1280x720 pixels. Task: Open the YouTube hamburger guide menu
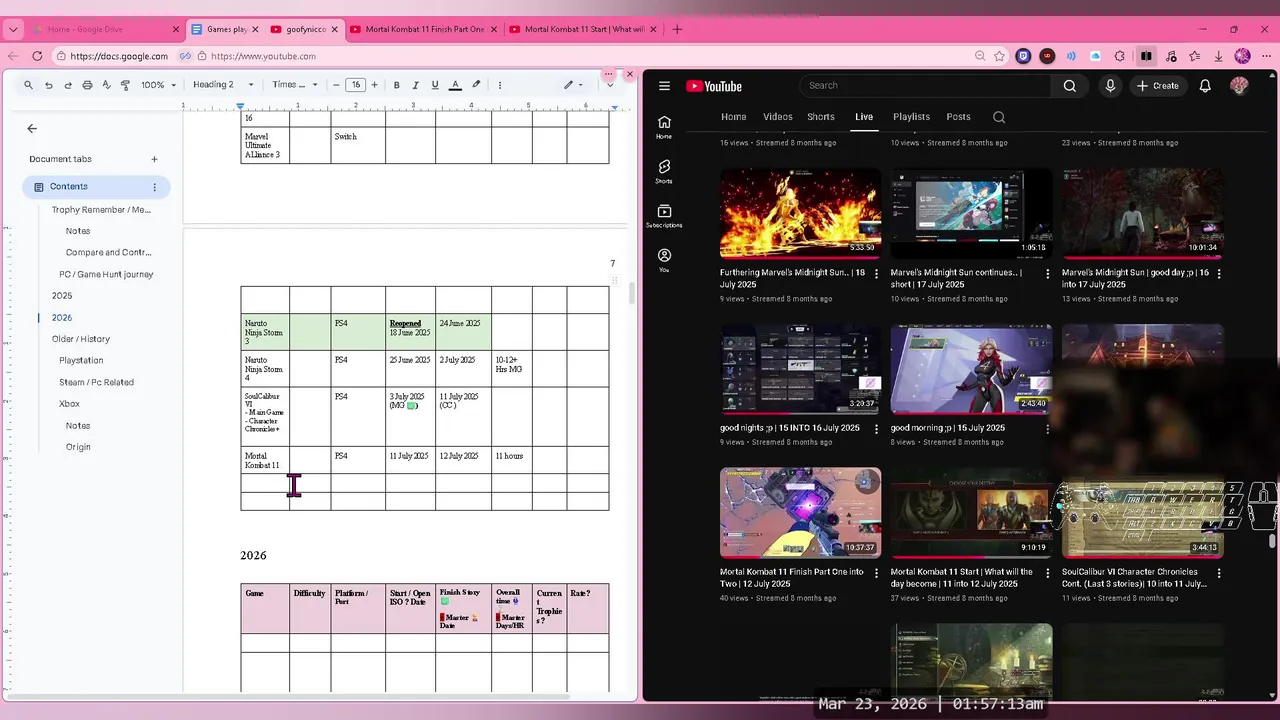(664, 86)
